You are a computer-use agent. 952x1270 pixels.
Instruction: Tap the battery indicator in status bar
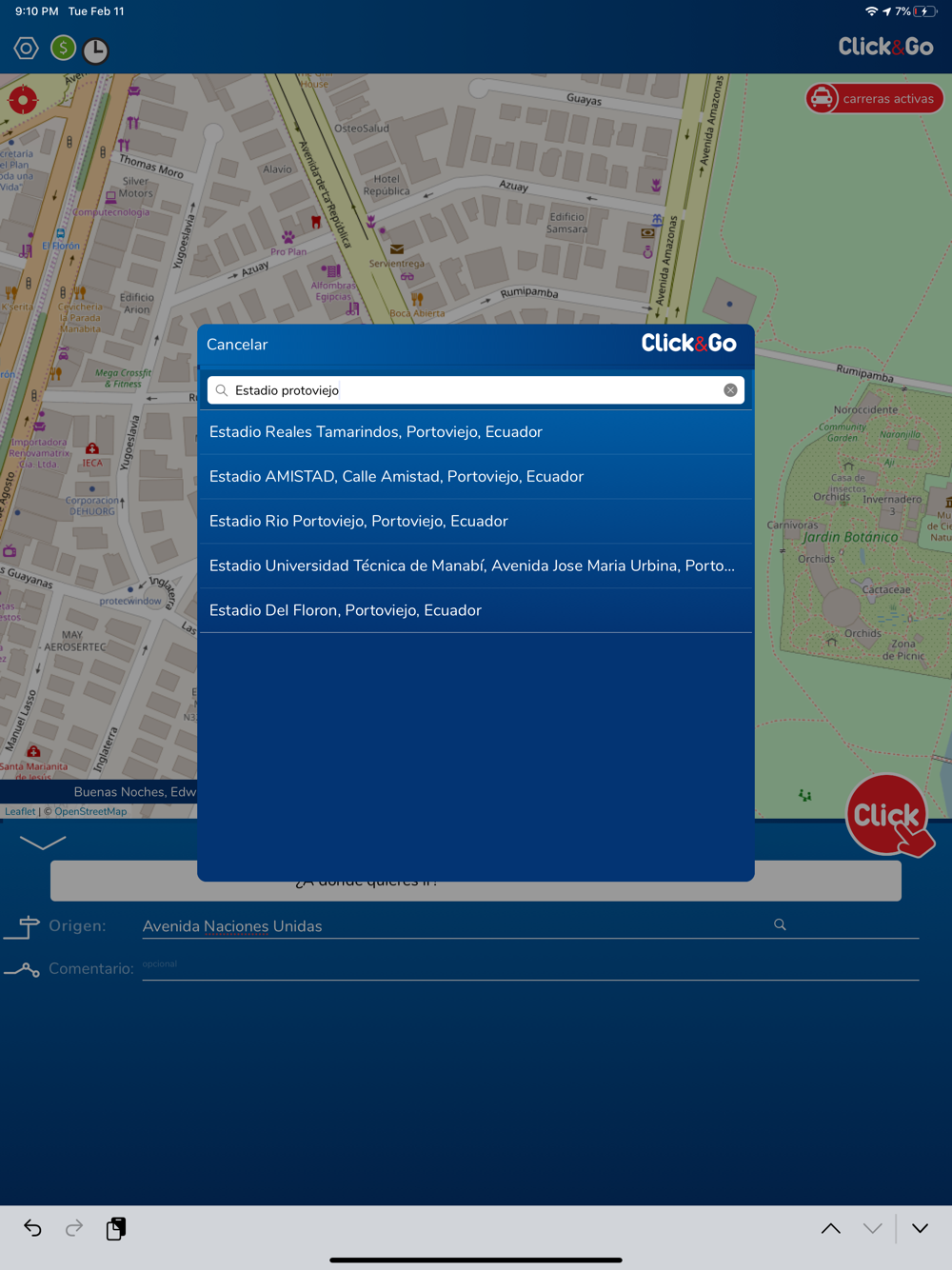[923, 11]
